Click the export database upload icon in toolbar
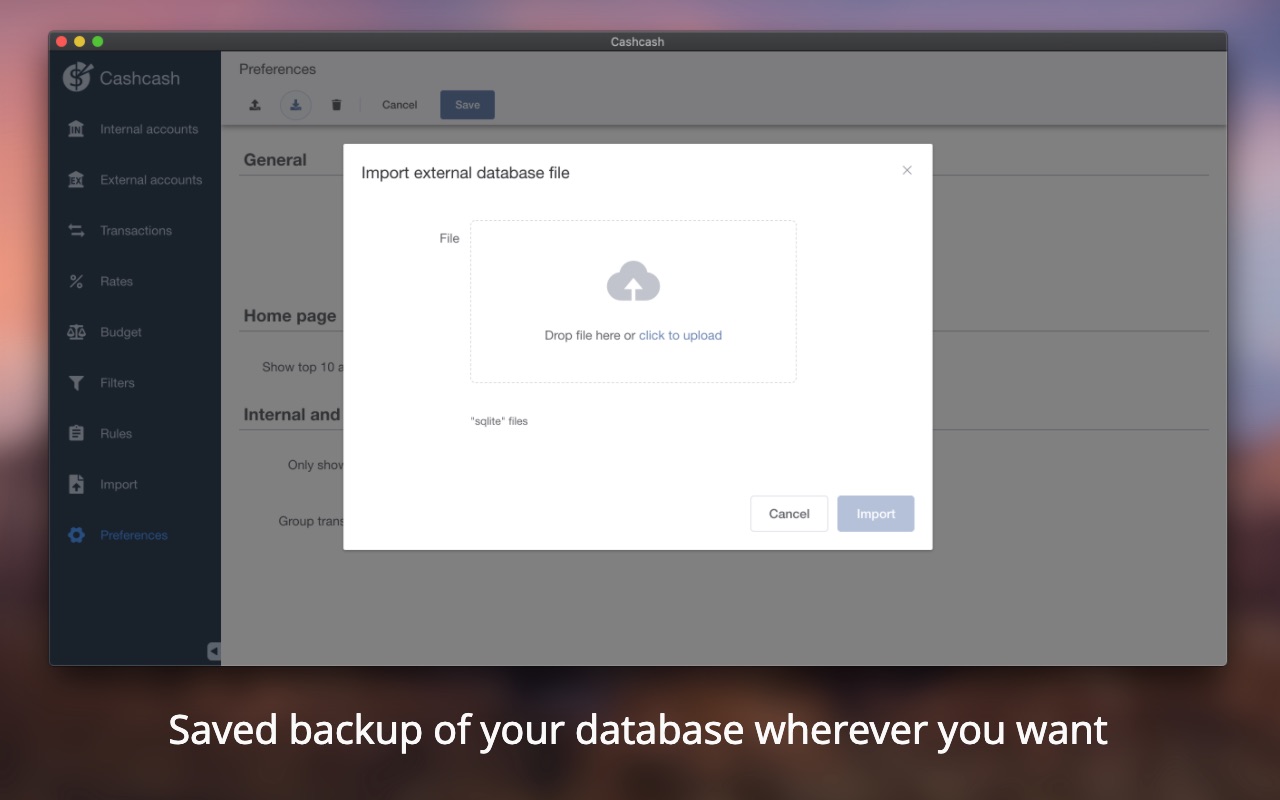1280x800 pixels. coord(255,105)
